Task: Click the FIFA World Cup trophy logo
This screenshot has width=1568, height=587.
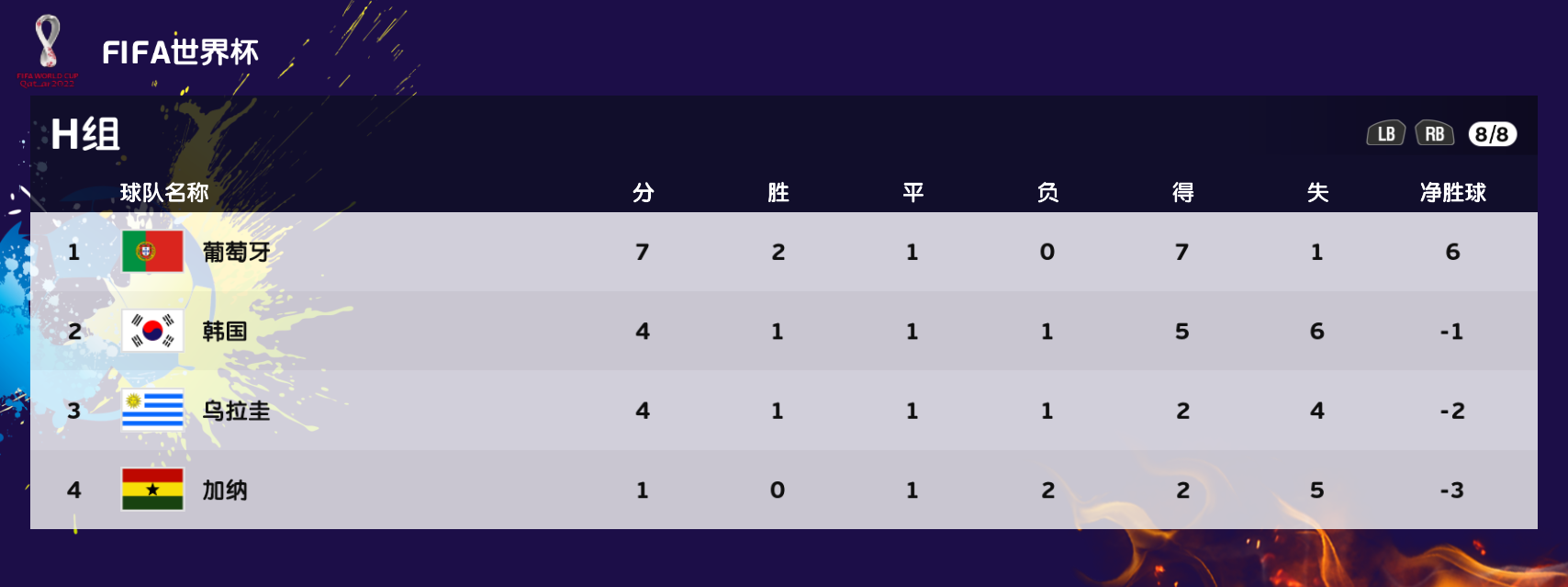Action: (48, 51)
